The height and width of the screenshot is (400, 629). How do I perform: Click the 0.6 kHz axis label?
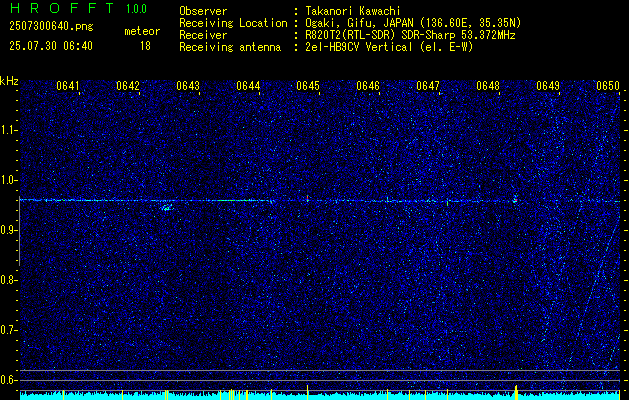8,380
